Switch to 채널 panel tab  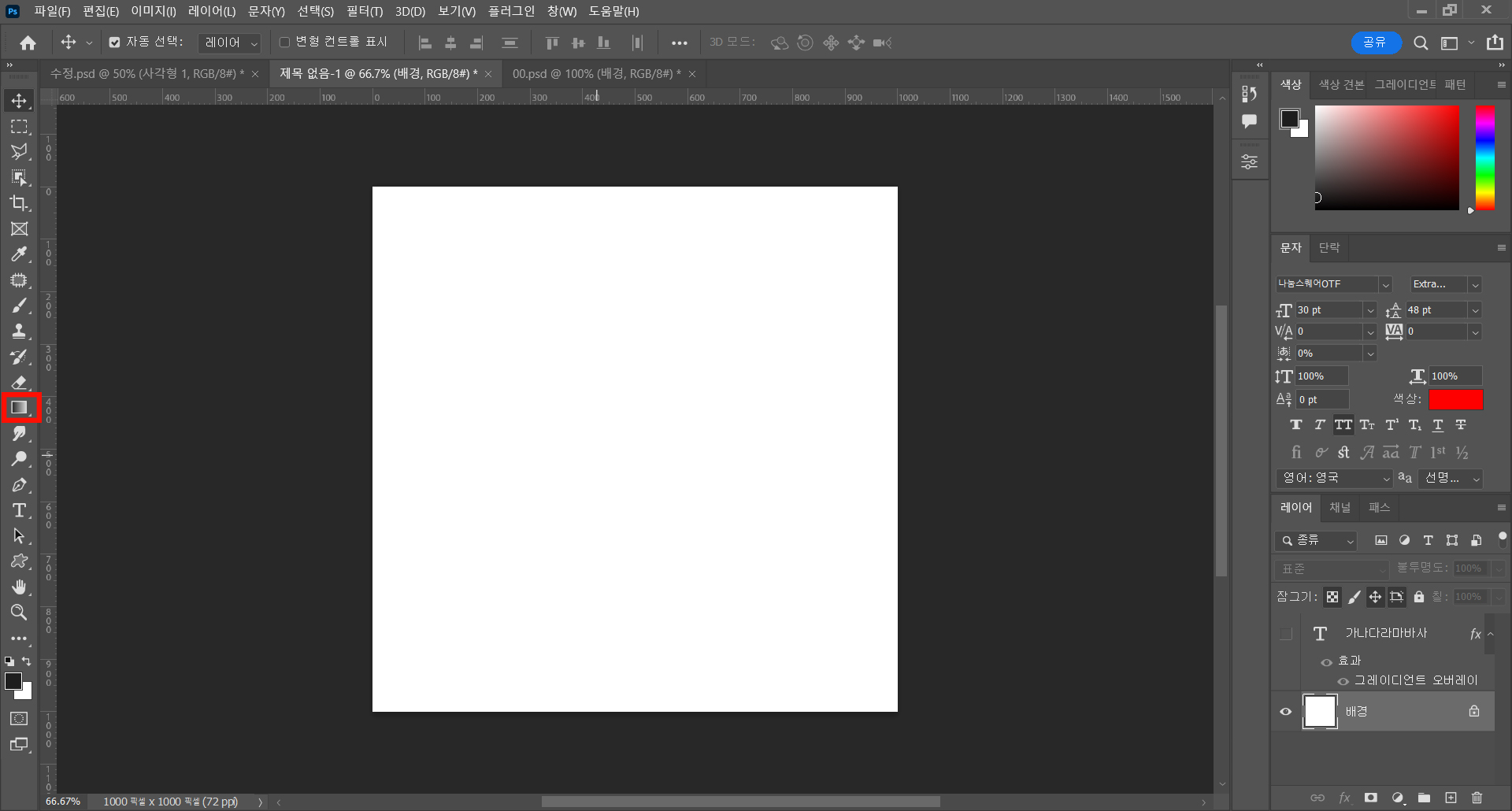[1340, 508]
